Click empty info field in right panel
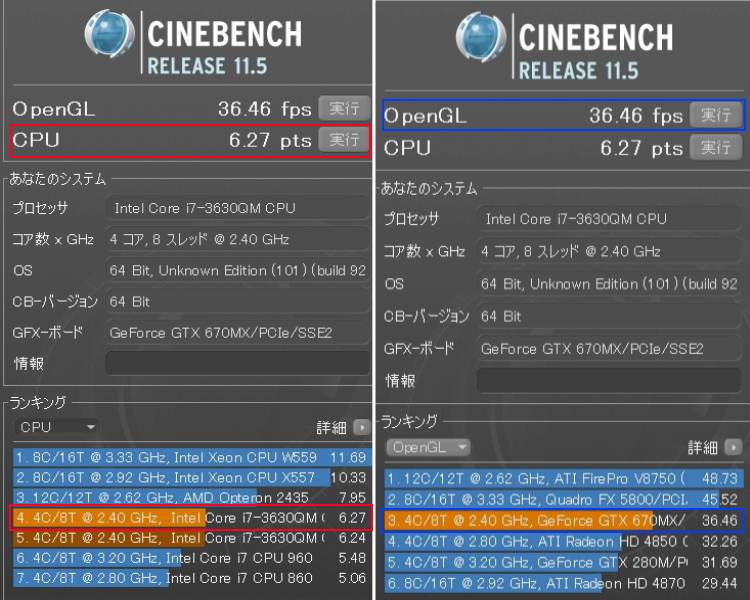Viewport: 750px width, 600px height. click(609, 380)
